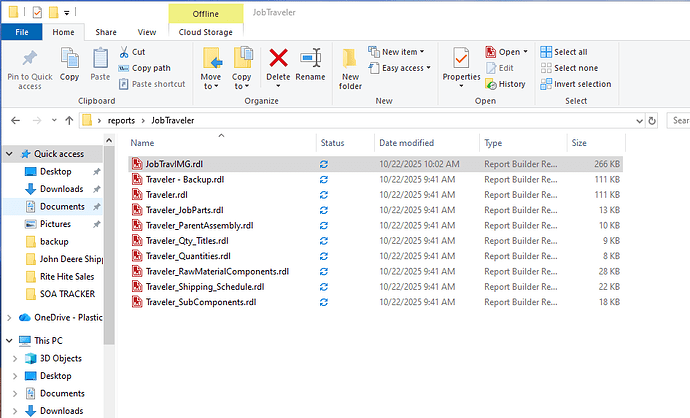Cut the selected file

(132, 52)
